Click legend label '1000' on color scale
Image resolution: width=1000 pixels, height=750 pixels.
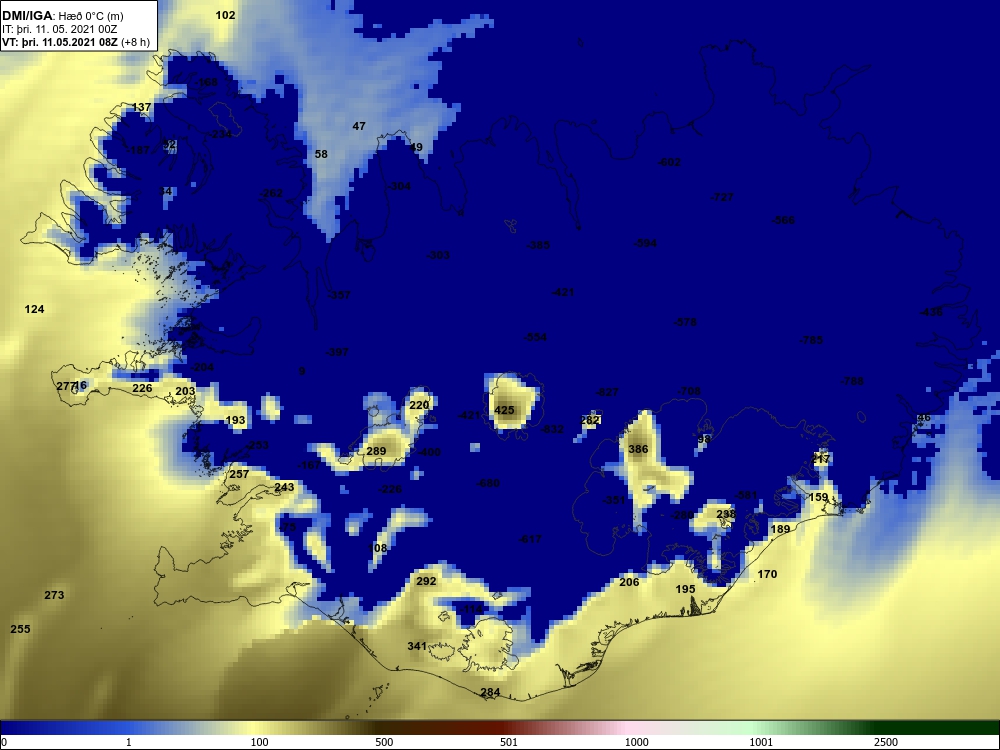pyautogui.click(x=636, y=742)
